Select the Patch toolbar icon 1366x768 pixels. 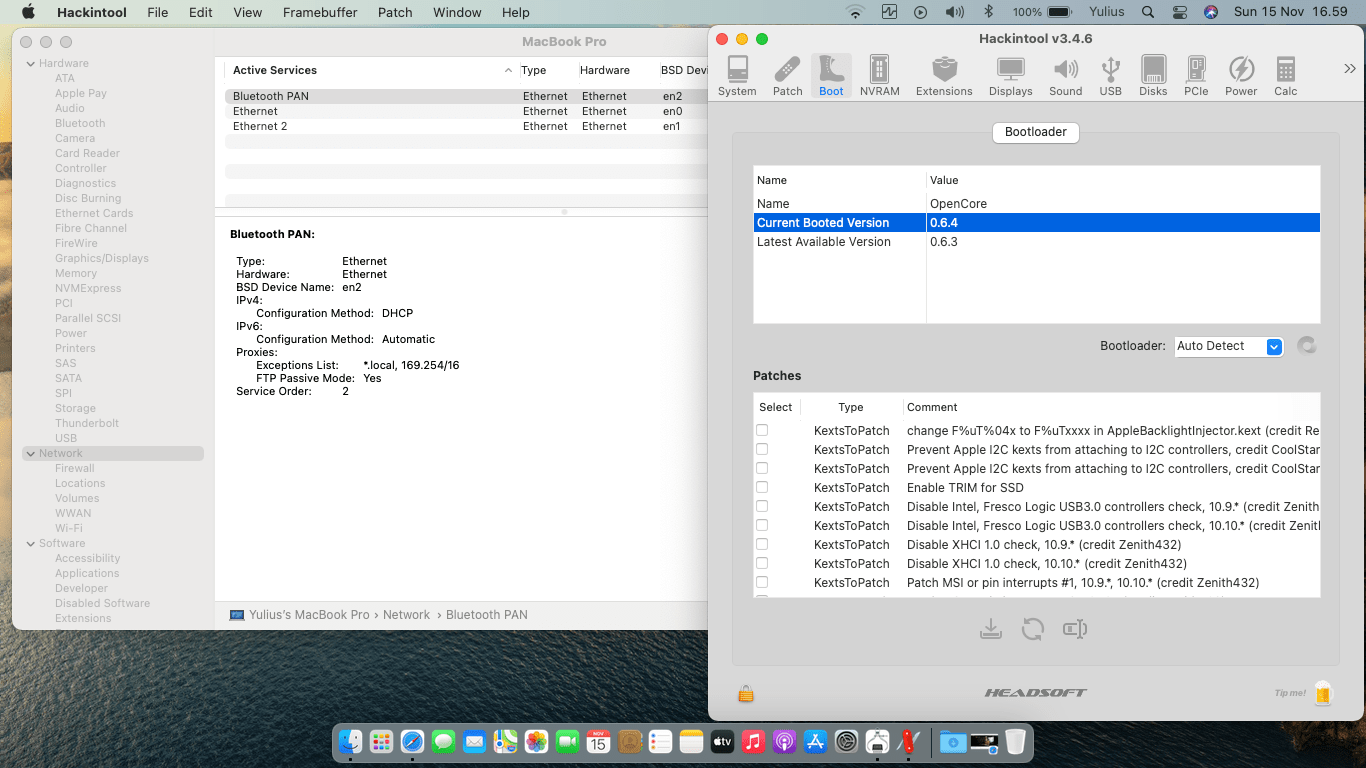(787, 76)
